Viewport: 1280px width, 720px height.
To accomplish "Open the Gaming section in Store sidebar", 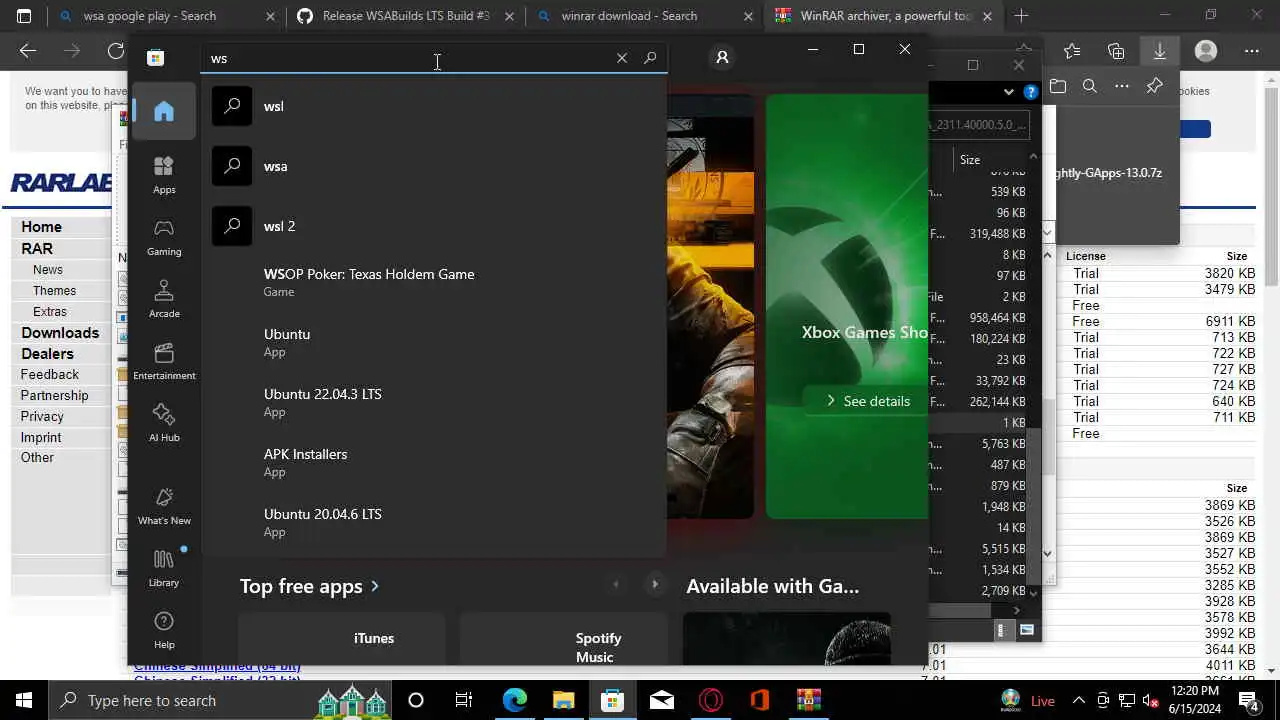I will 164,238.
